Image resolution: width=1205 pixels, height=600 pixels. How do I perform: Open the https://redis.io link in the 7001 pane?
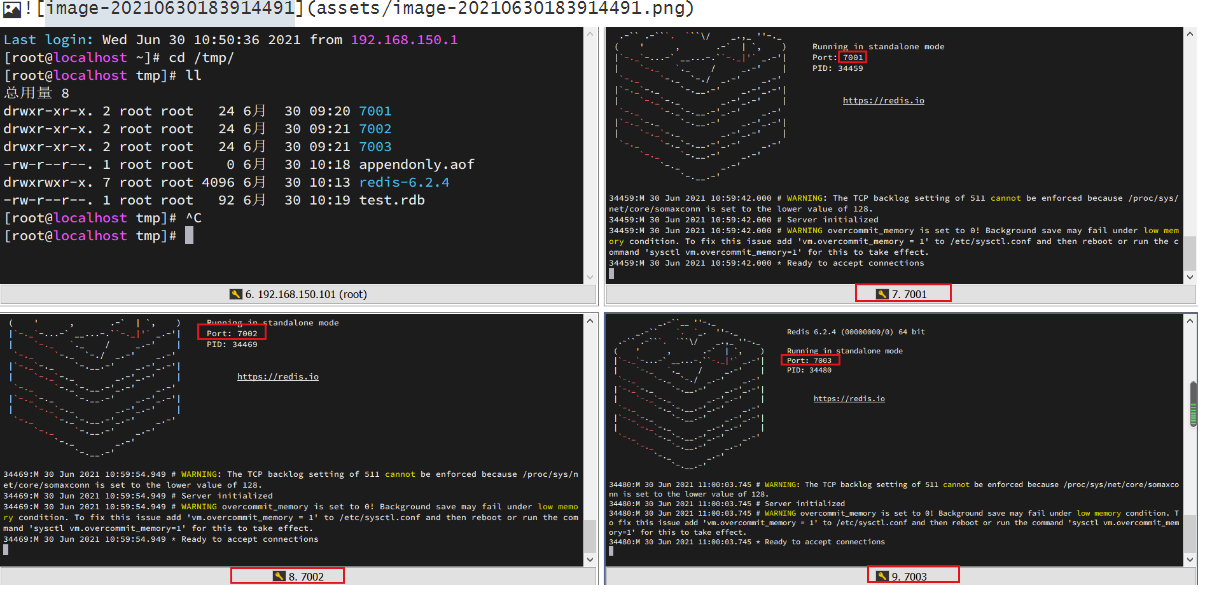(883, 101)
